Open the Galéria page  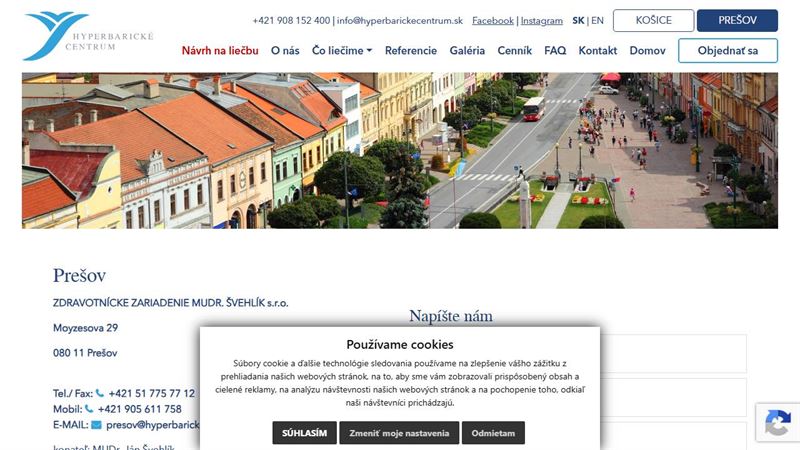pos(467,51)
